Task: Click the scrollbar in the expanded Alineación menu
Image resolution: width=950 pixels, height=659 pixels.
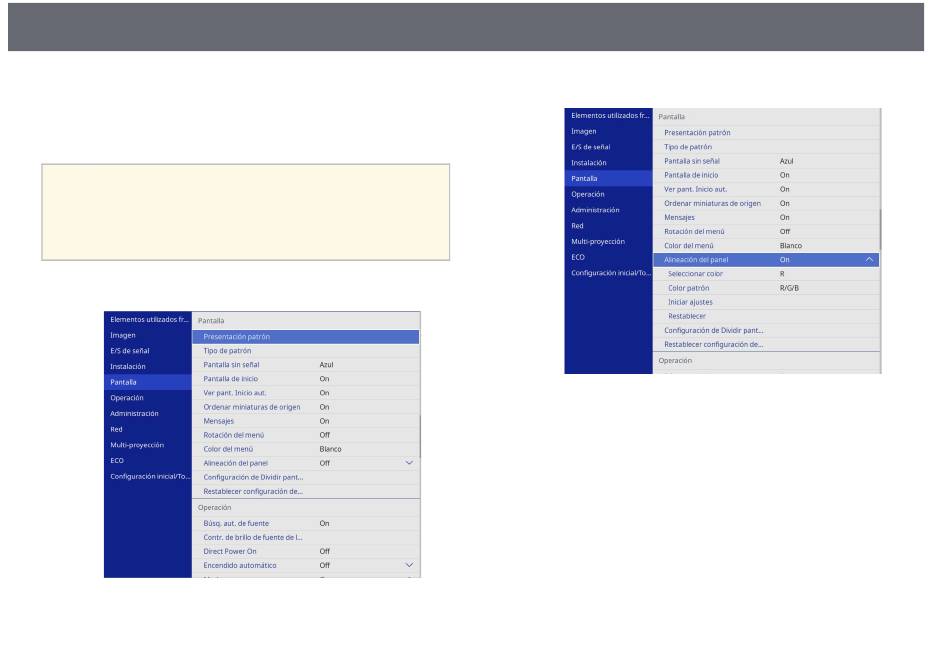Action: (879, 228)
